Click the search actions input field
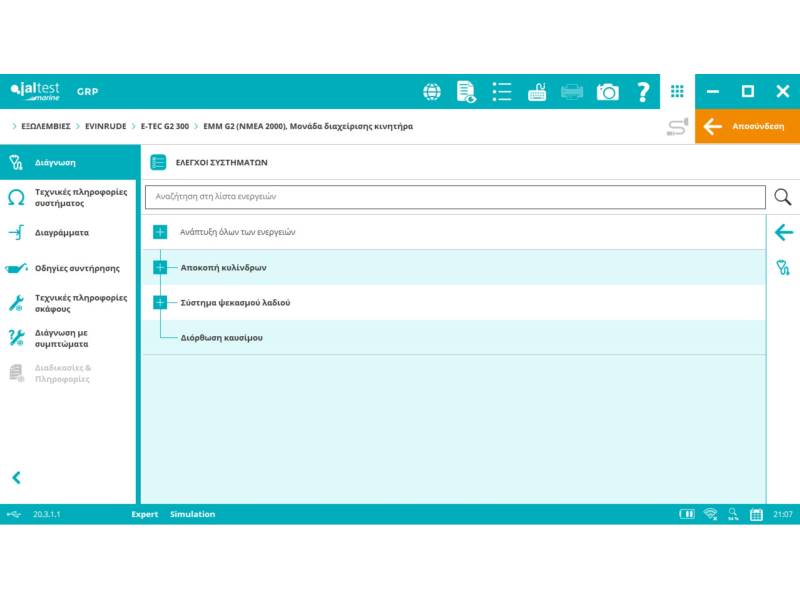Screen dimensions: 800x600 [455, 197]
